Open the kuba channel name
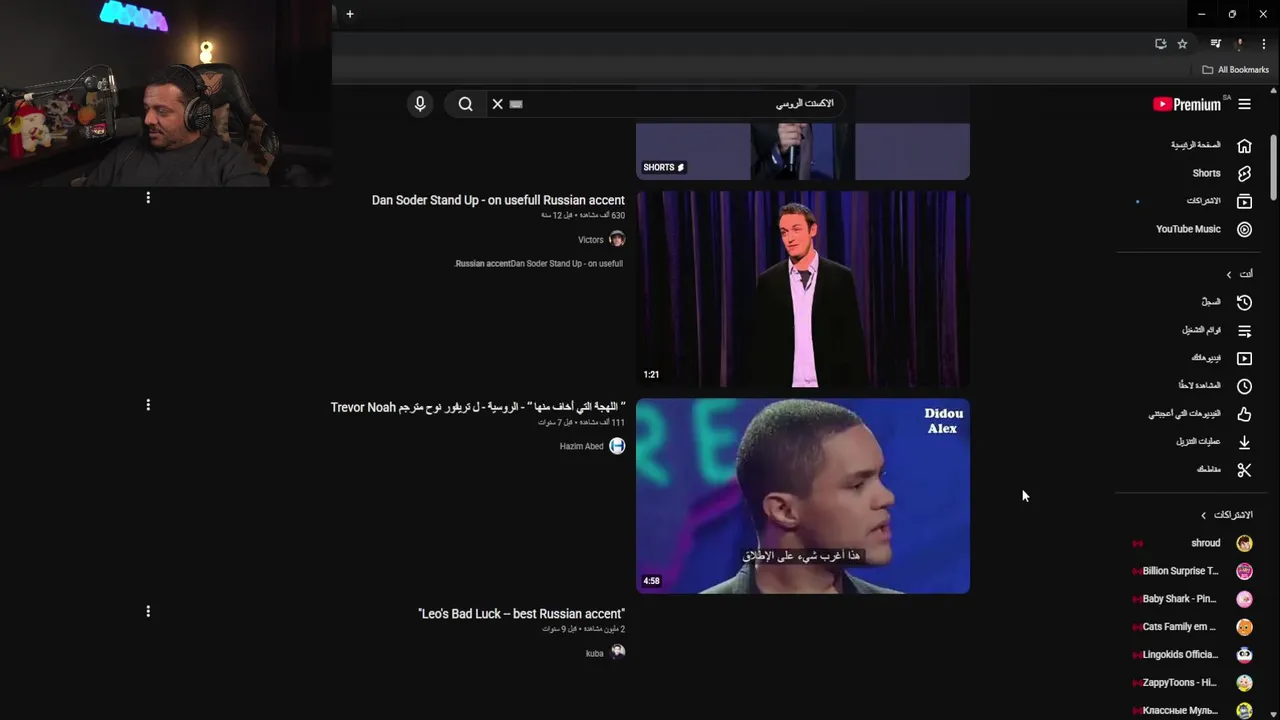Screen dimensions: 1280x720 (x=595, y=654)
